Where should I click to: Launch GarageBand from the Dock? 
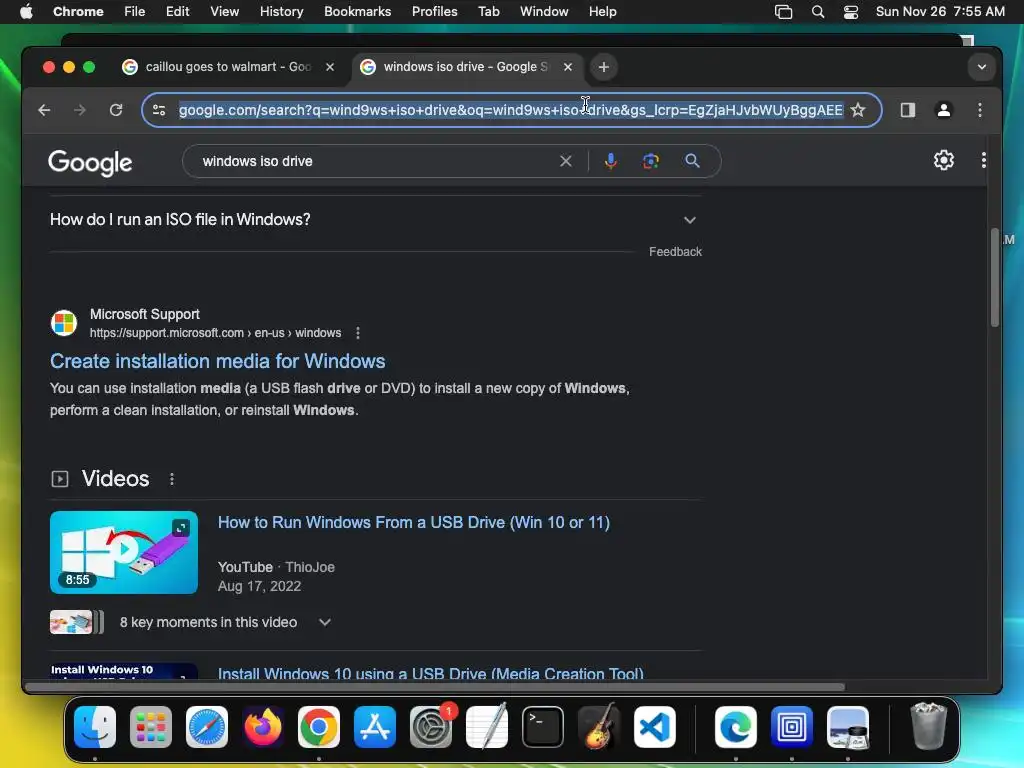point(599,727)
